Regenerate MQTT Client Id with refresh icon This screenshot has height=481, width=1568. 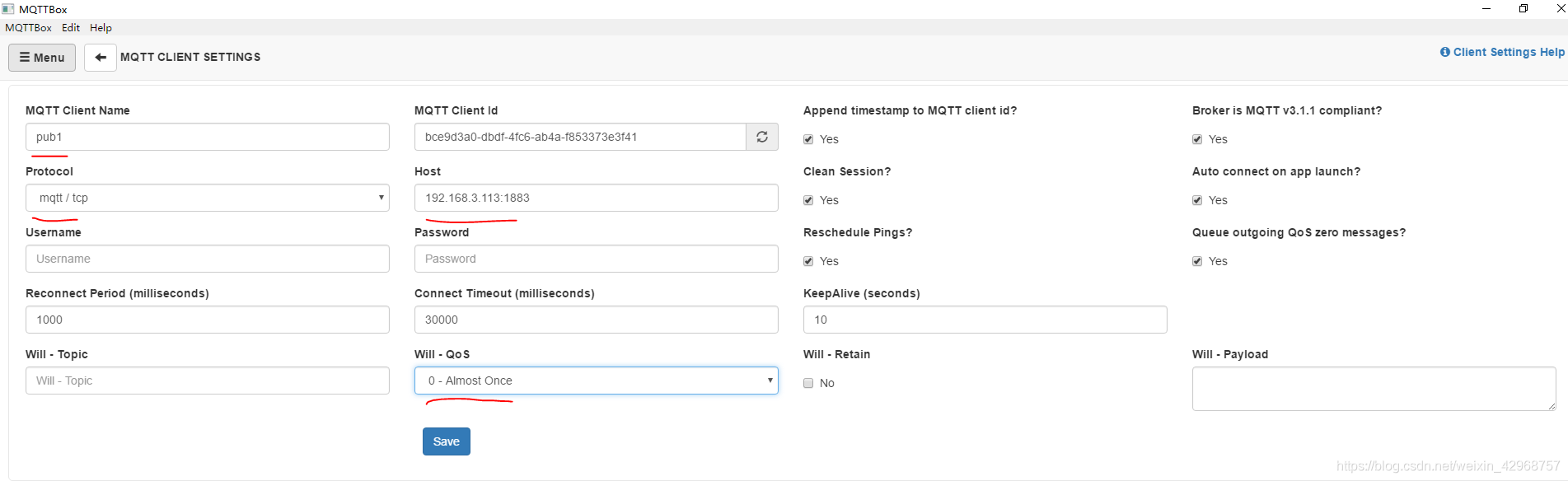click(762, 137)
